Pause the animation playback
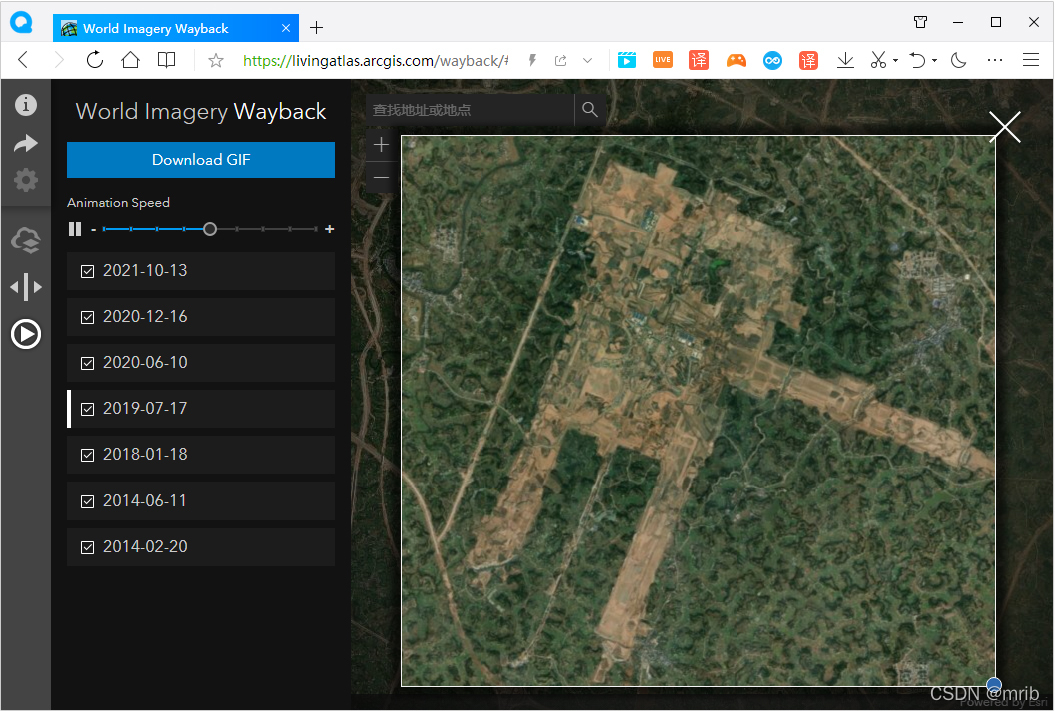 75,229
